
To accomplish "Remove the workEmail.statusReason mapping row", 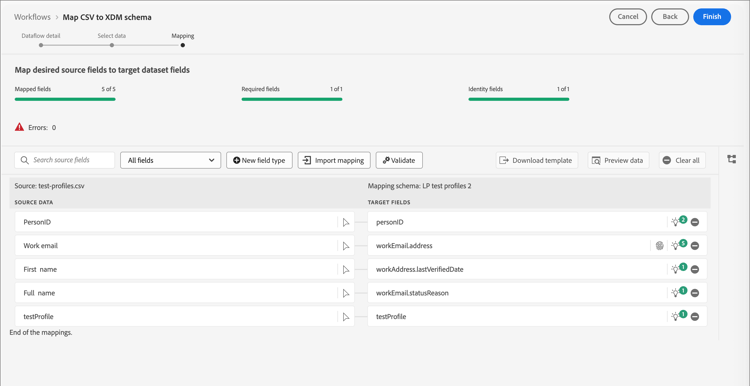I will coord(695,293).
